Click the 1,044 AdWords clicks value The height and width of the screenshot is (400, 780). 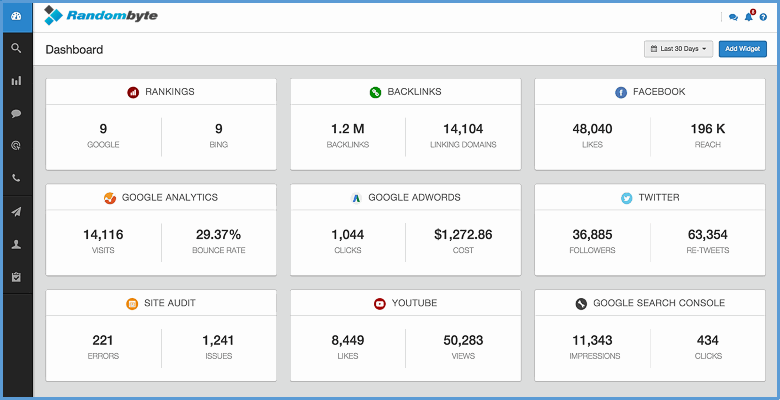pos(348,234)
